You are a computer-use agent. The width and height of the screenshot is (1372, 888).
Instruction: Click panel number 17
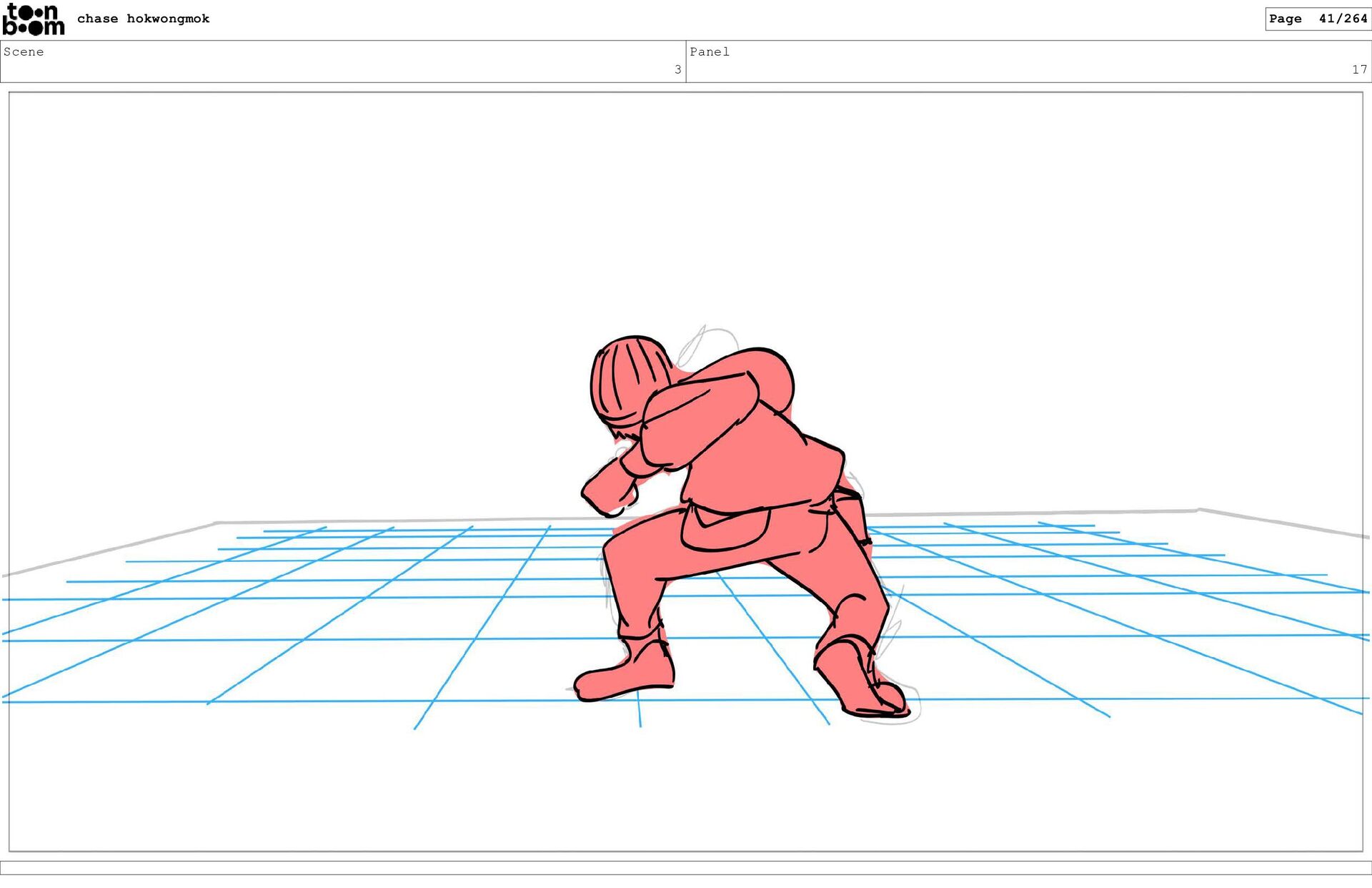(1358, 69)
